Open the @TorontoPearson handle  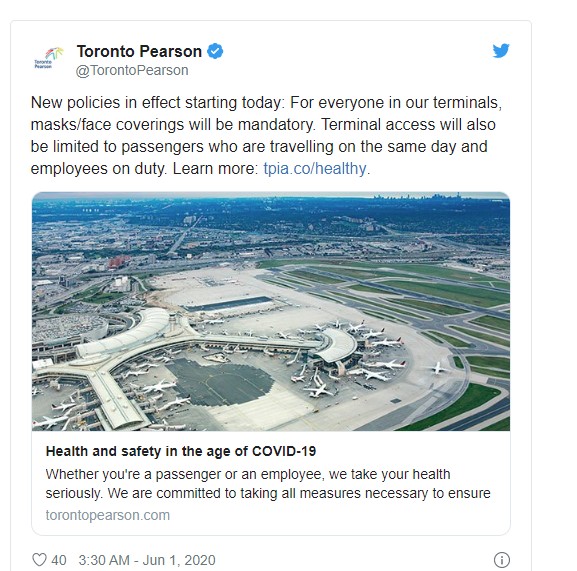(x=132, y=70)
